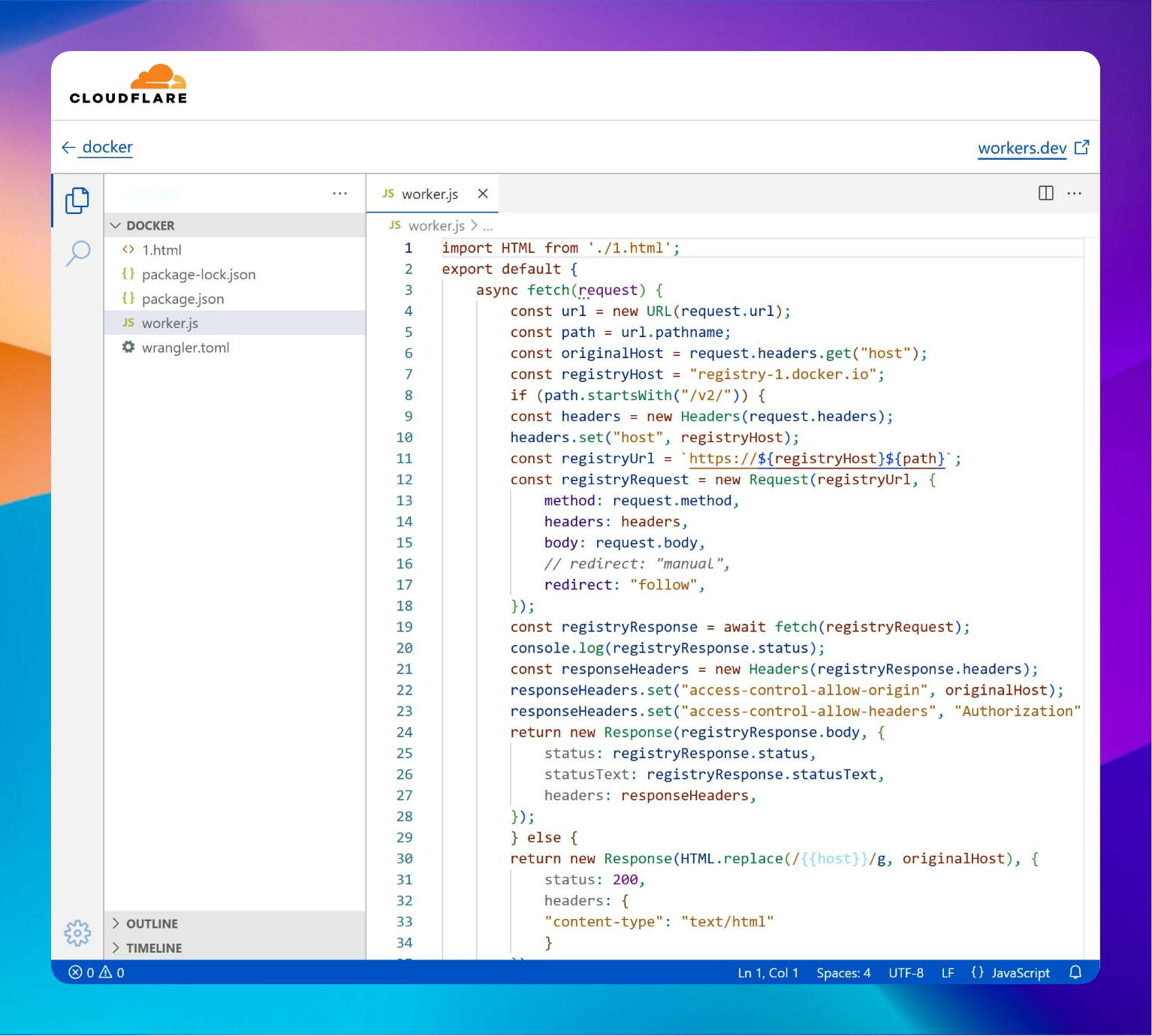Click the commented redirect manual line
Screen dimensions: 1152x1036
tap(638, 564)
